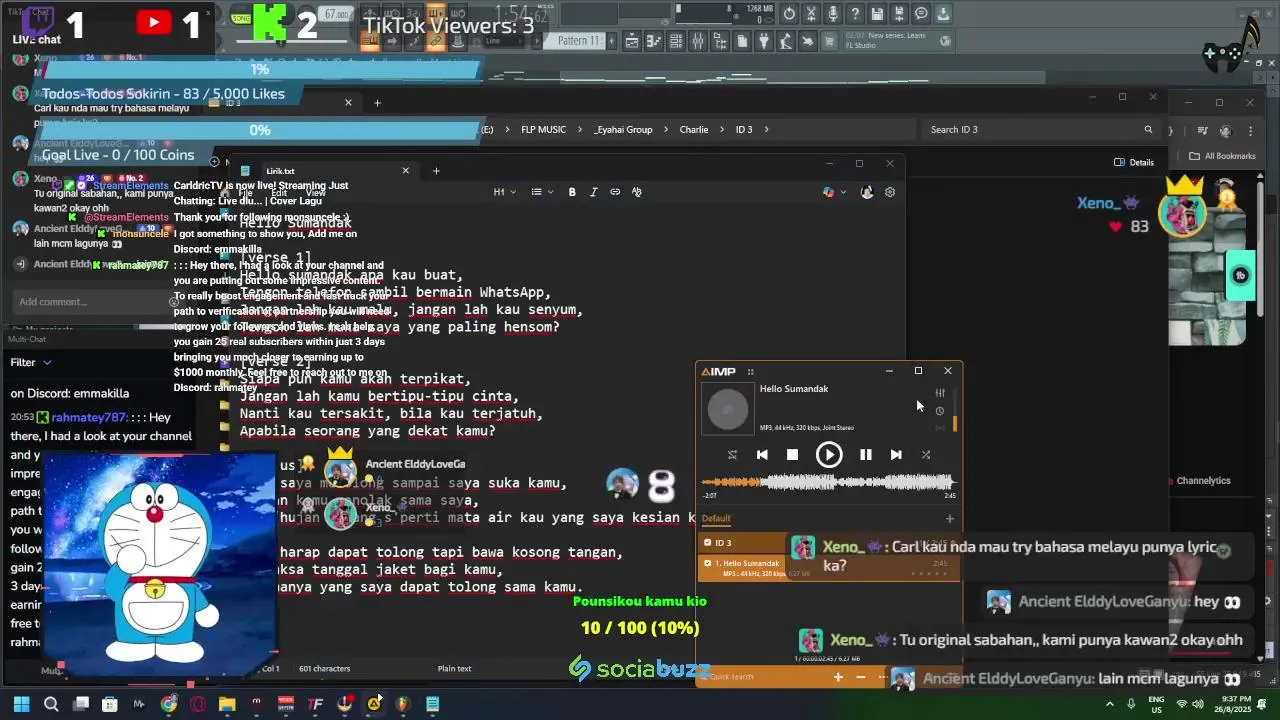
Task: Open FL Studio plugin picker plug icon
Action: coord(764,41)
